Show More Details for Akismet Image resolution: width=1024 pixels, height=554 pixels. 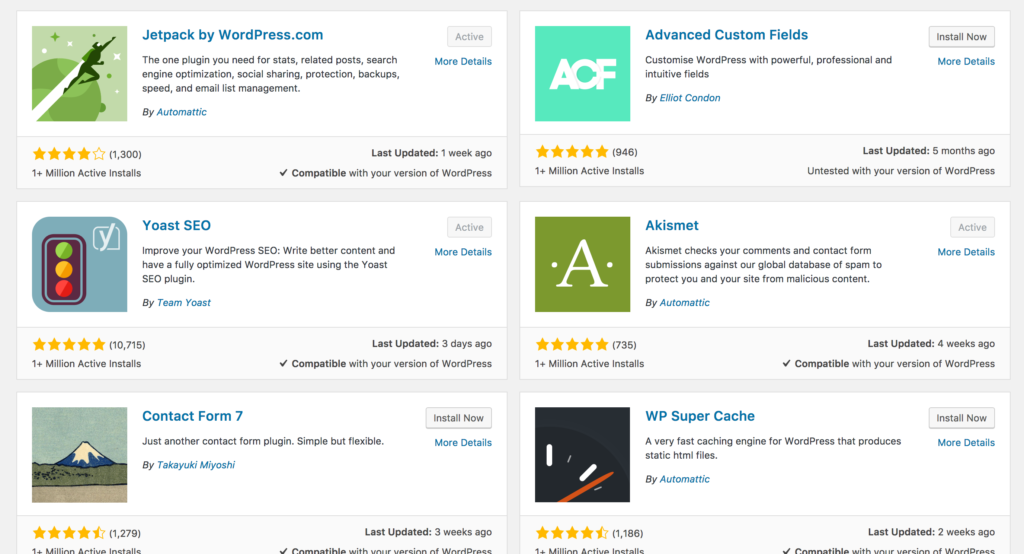point(966,252)
